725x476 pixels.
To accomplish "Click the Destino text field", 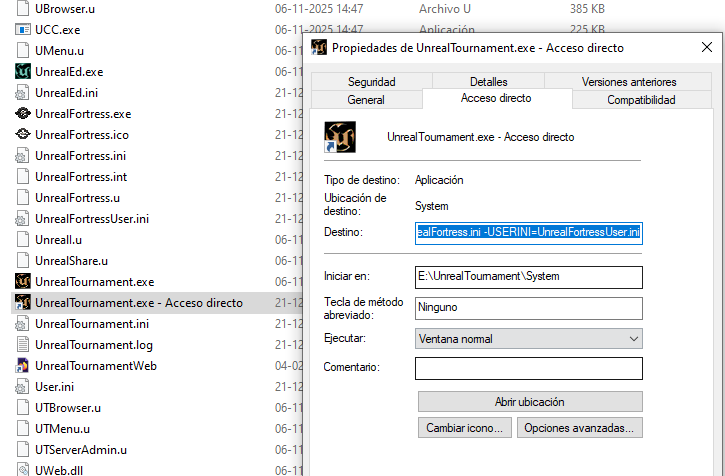I will pyautogui.click(x=528, y=233).
